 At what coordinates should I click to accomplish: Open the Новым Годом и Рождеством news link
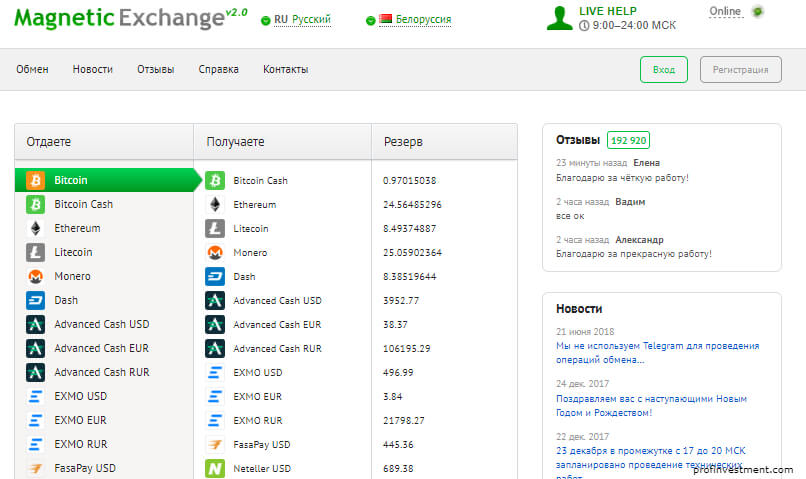tap(651, 406)
